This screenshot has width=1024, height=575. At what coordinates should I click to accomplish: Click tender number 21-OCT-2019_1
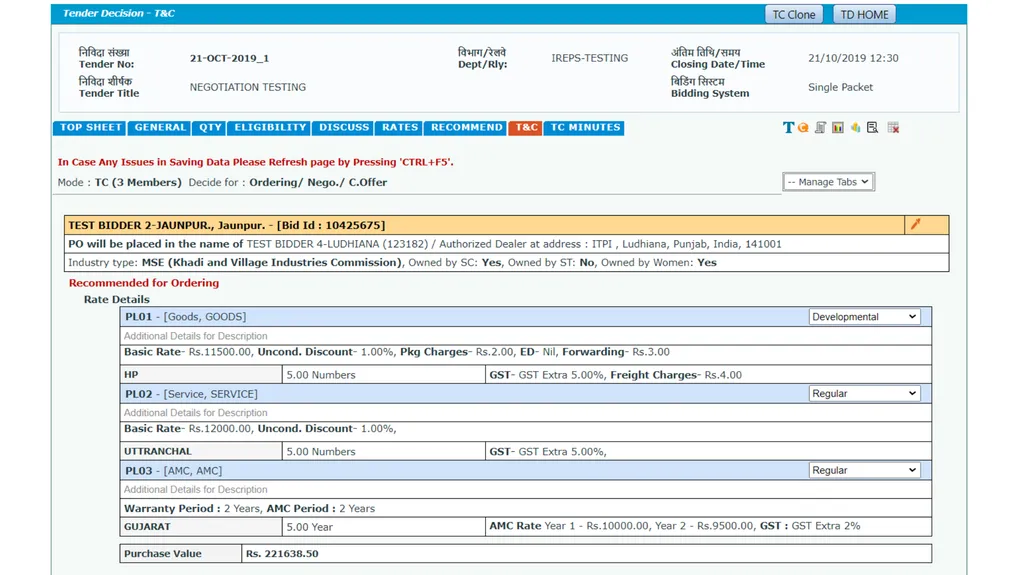(x=229, y=58)
